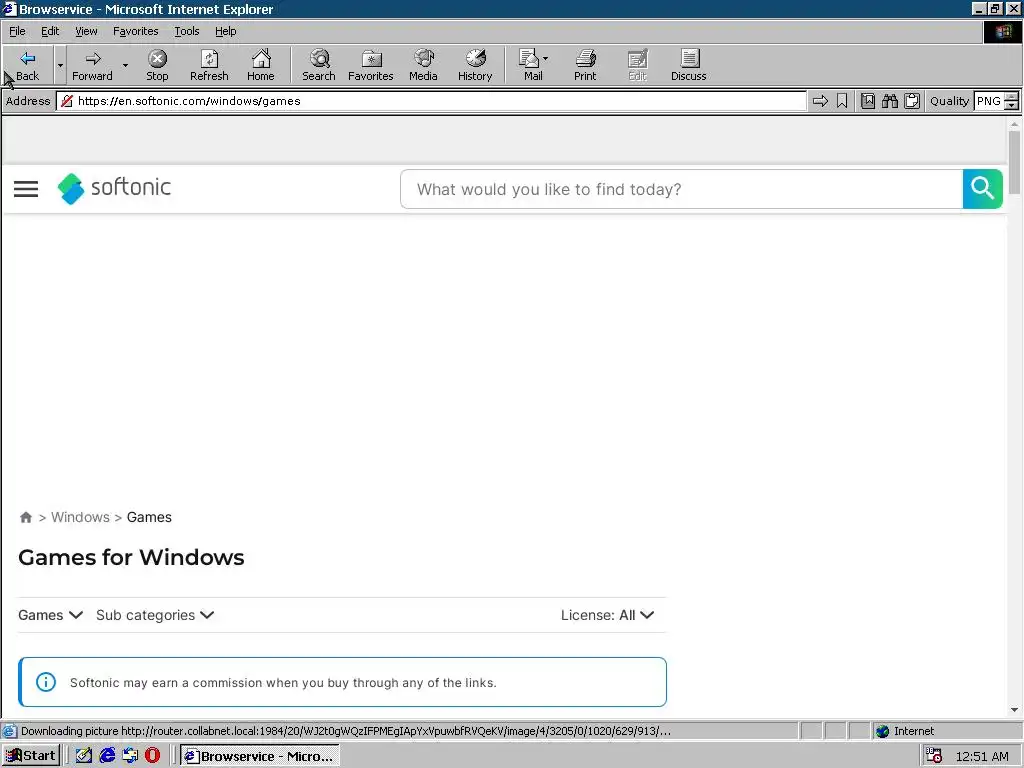
Task: Click the Mail toolbar button
Action: click(534, 65)
